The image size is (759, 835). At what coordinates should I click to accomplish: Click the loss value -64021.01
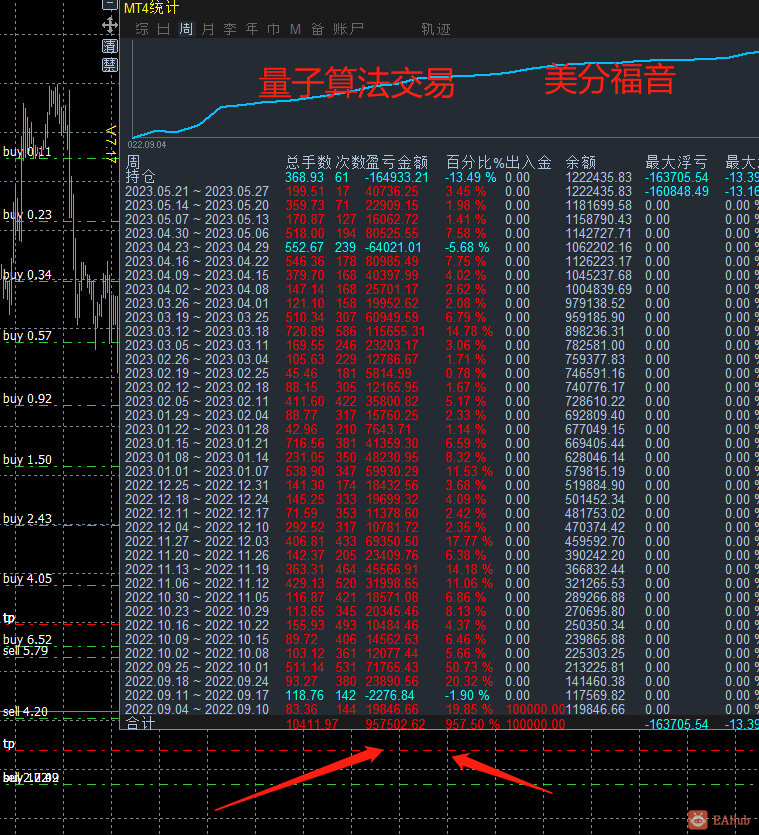(393, 247)
